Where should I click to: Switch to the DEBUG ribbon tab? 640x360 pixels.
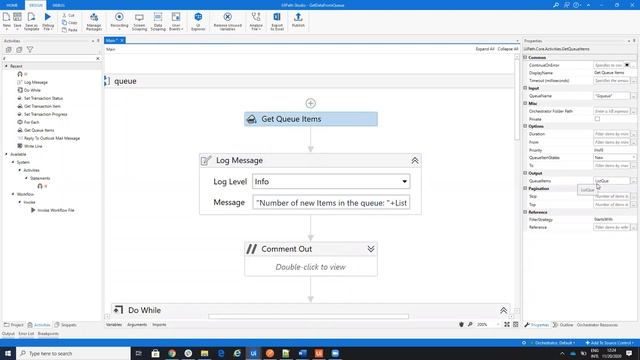tap(58, 5)
